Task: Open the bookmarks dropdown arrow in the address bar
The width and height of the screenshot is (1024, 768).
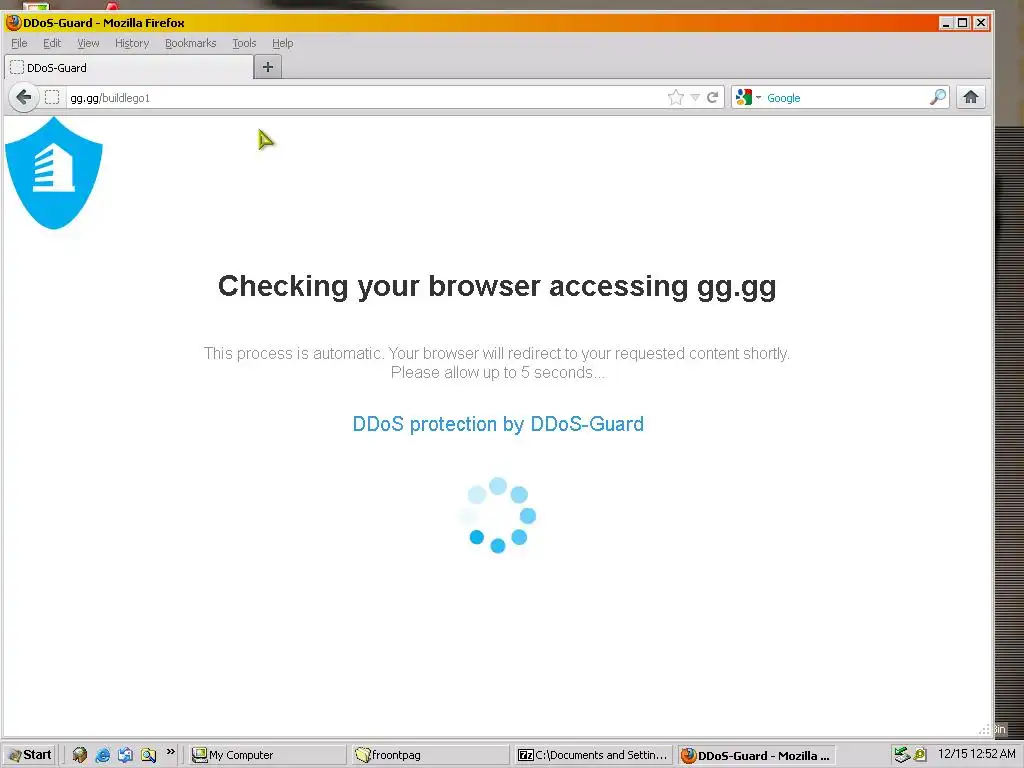Action: pyautogui.click(x=695, y=98)
